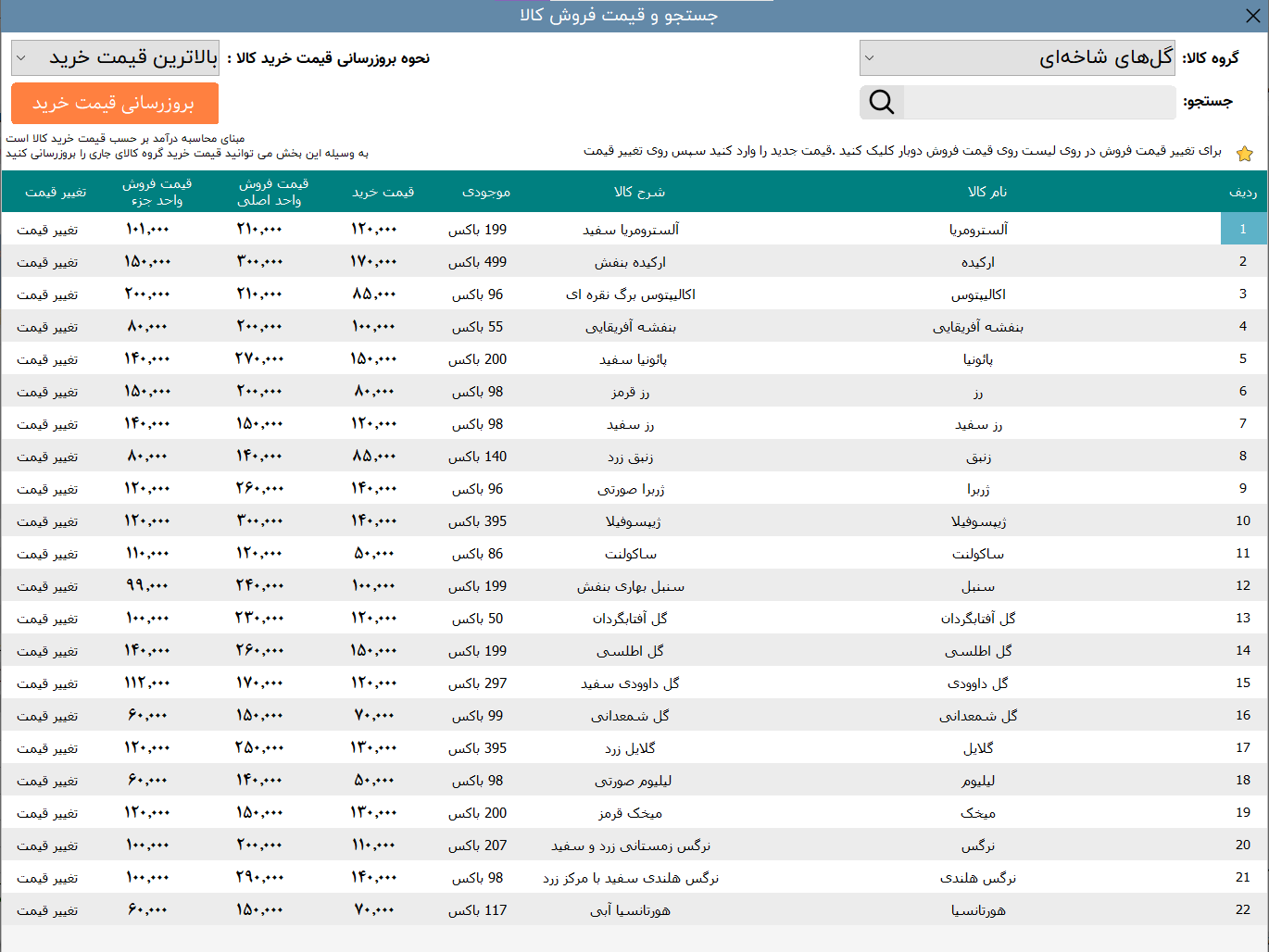Click the magnifier search icon
This screenshot has width=1269, height=952.
(x=882, y=102)
